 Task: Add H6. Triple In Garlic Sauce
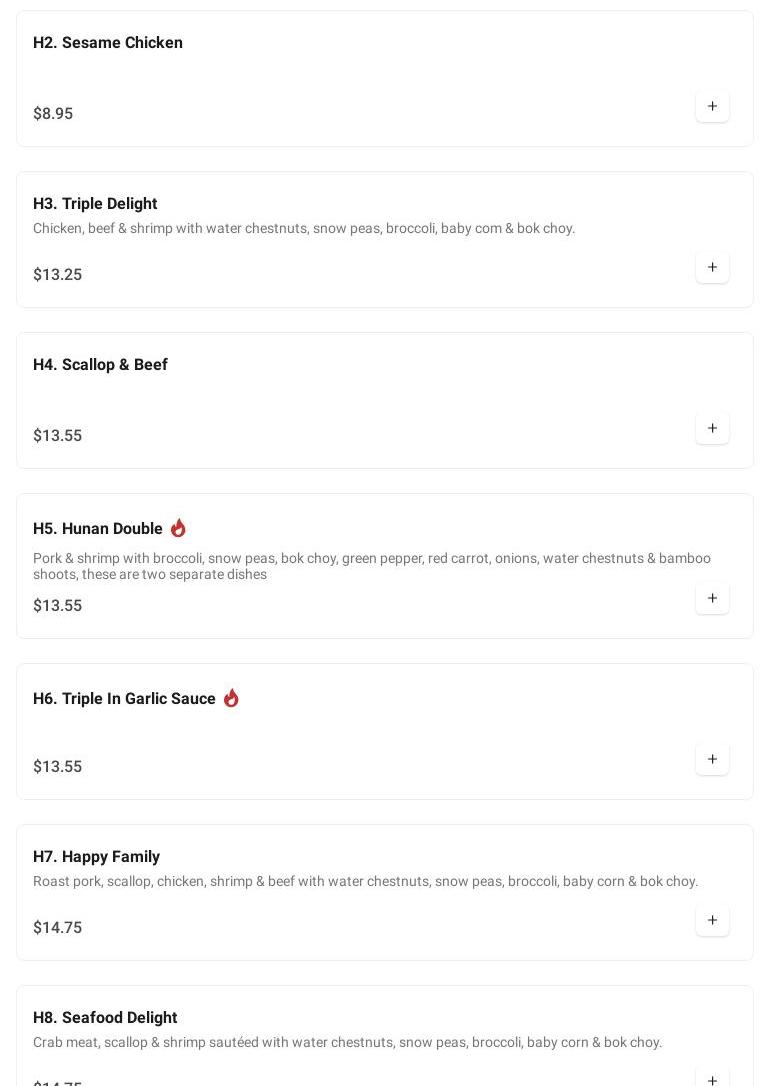point(712,759)
